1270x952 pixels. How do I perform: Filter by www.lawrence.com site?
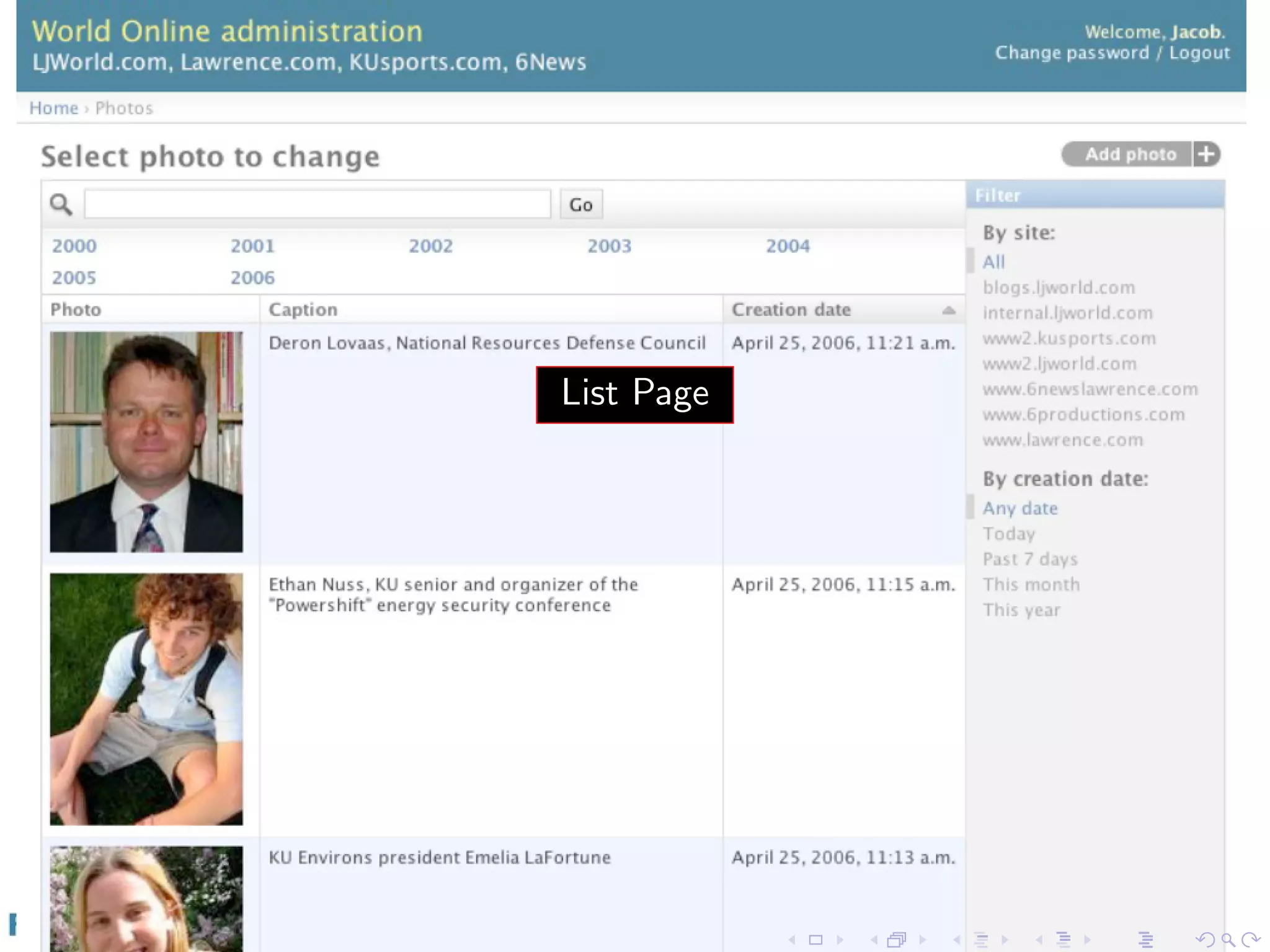click(1062, 440)
